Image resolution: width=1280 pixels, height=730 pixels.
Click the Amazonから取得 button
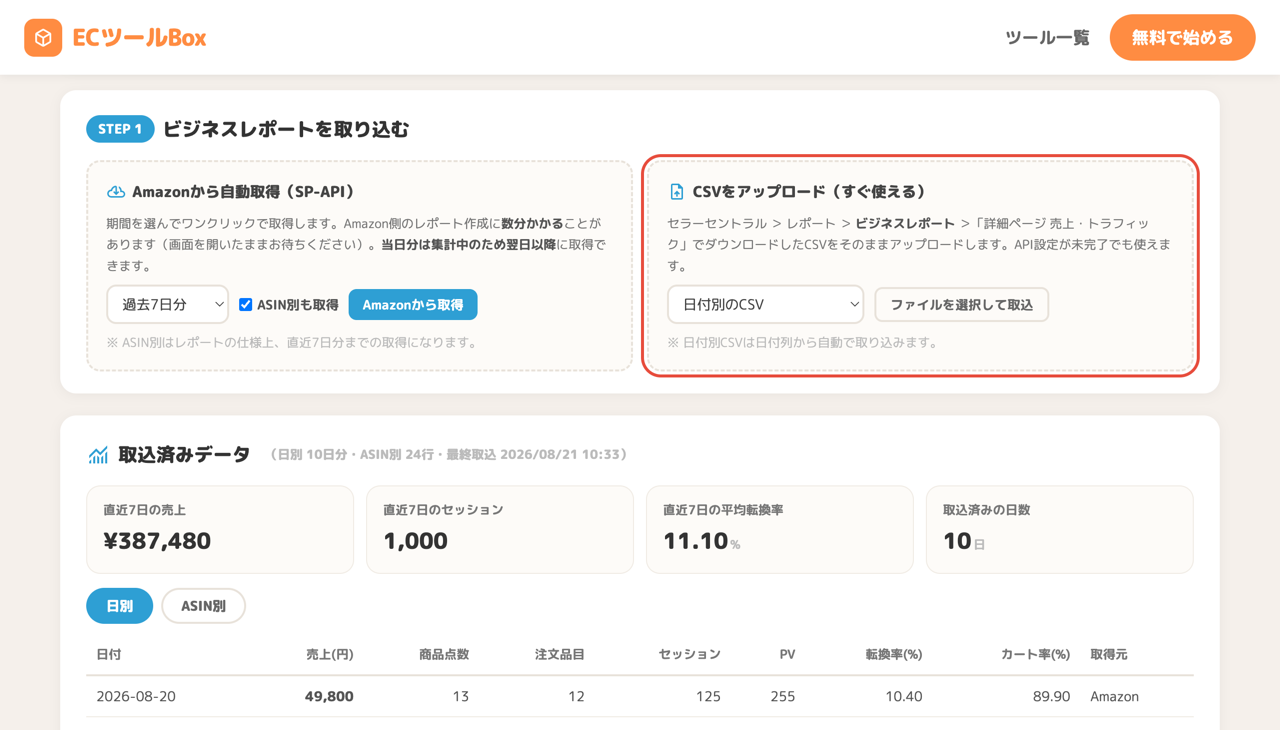coord(413,305)
